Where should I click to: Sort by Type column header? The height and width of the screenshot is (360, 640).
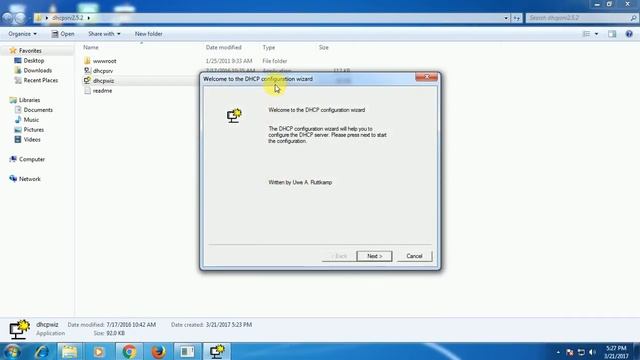(x=269, y=47)
